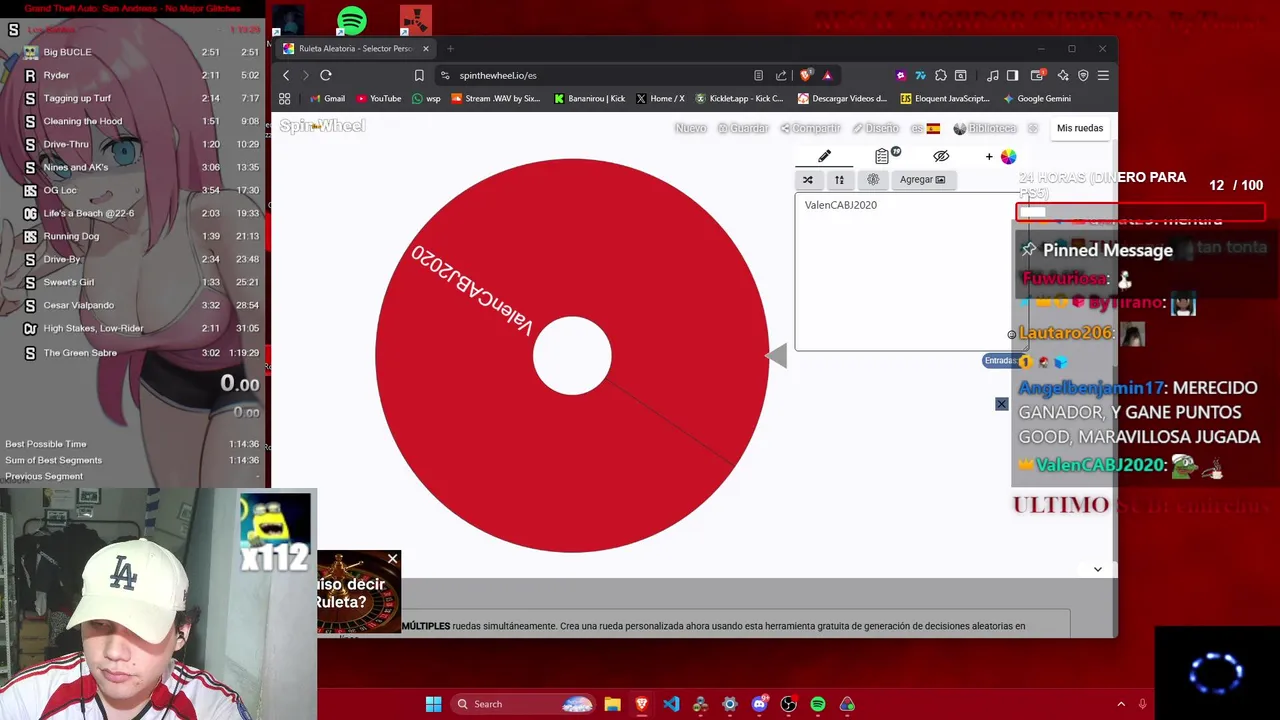This screenshot has height=720, width=1280.
Task: Open Eloquent JavaScript bookmark
Action: tap(945, 98)
